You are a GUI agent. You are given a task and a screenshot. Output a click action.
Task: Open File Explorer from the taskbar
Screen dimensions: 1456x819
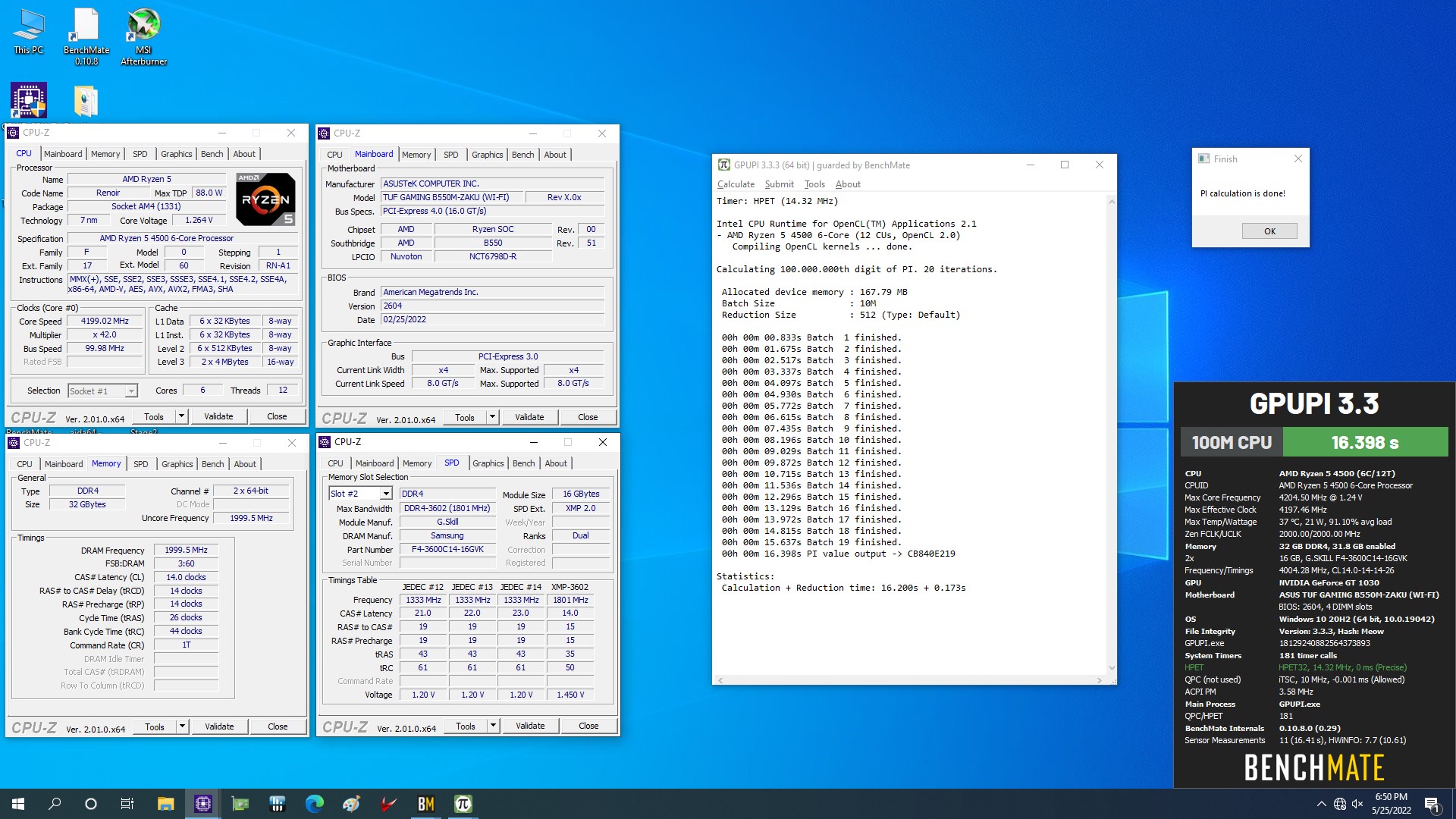[165, 804]
